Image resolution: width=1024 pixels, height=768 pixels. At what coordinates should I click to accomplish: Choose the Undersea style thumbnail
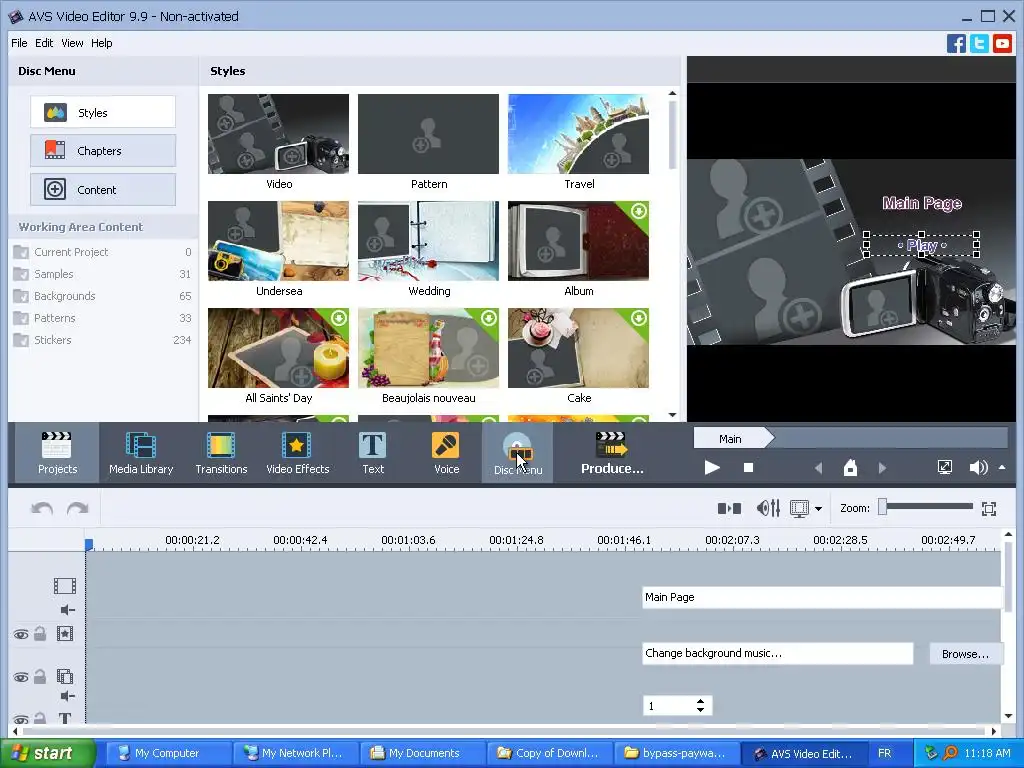click(x=278, y=241)
